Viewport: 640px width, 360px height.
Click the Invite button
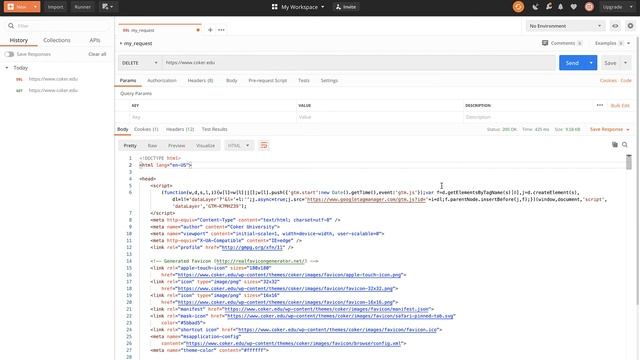pos(346,7)
